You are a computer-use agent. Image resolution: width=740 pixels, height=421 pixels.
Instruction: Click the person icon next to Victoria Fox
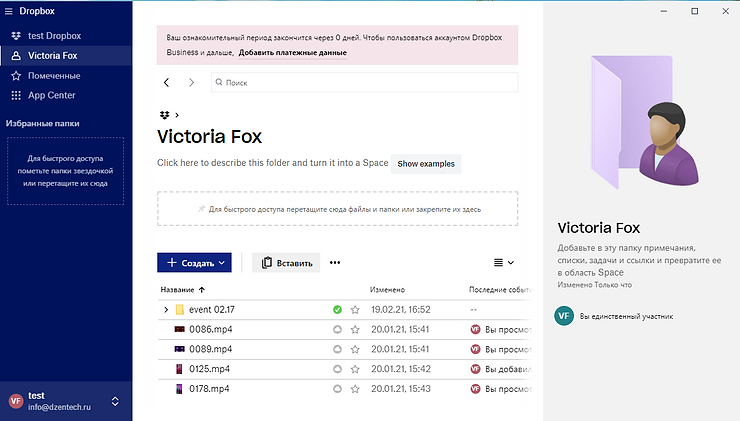tap(16, 56)
